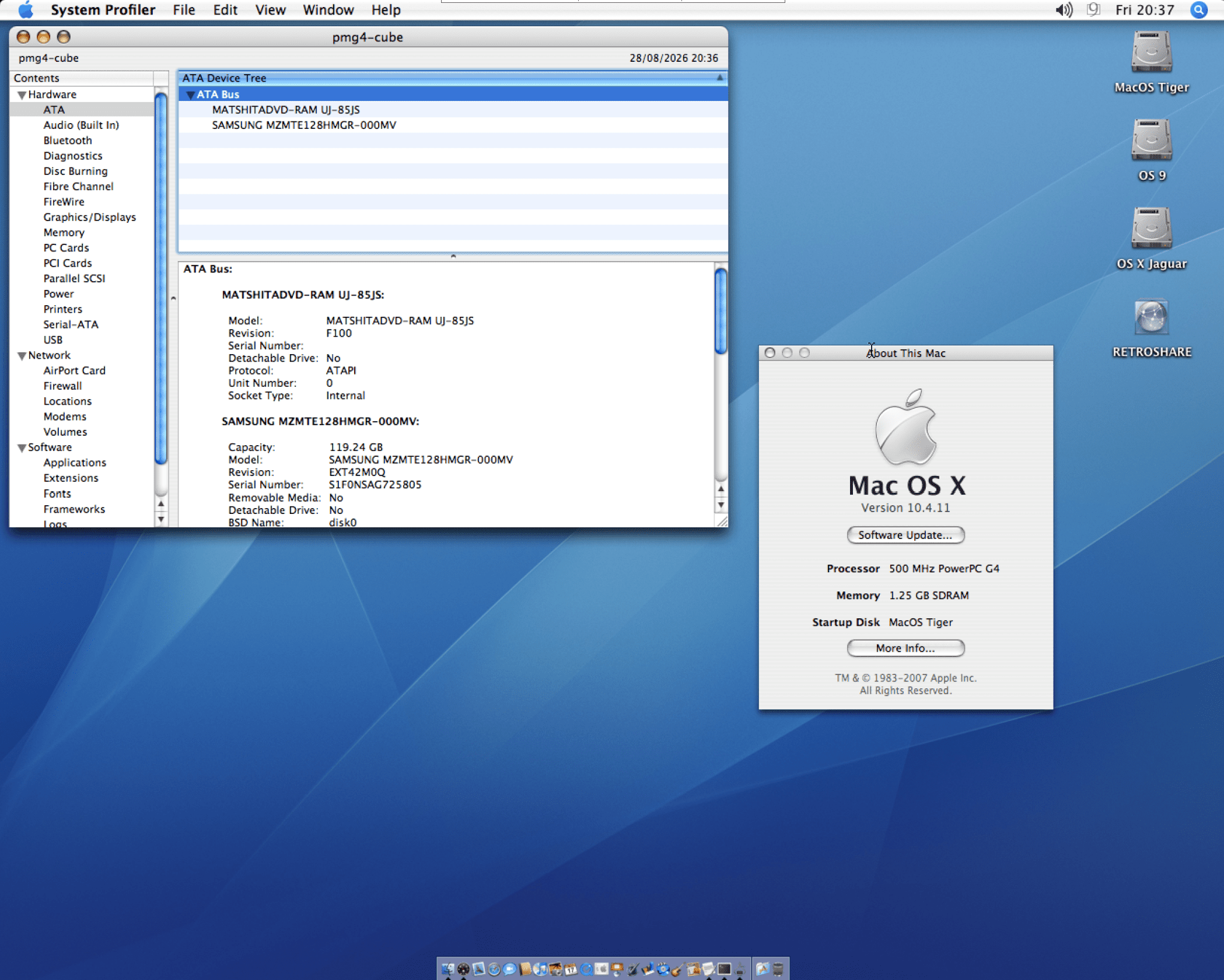The image size is (1224, 980).
Task: Open Finder from the Dock
Action: tap(447, 969)
